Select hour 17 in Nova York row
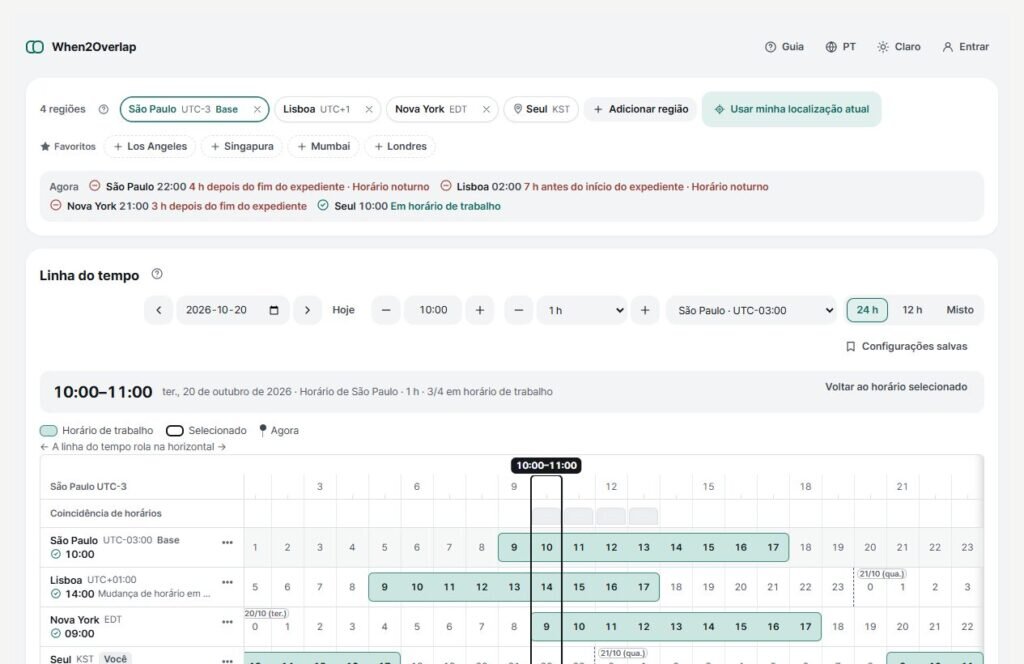This screenshot has height=664, width=1024. pos(805,627)
